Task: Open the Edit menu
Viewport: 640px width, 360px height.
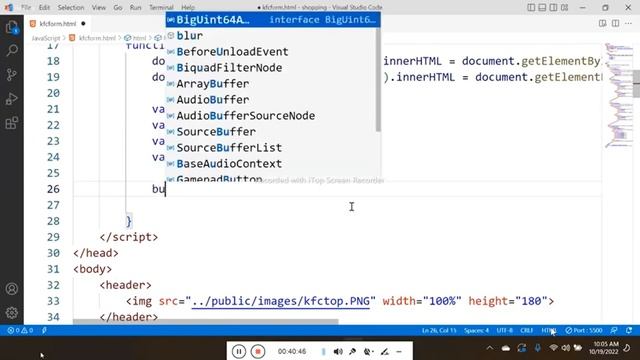Action: (x=44, y=7)
